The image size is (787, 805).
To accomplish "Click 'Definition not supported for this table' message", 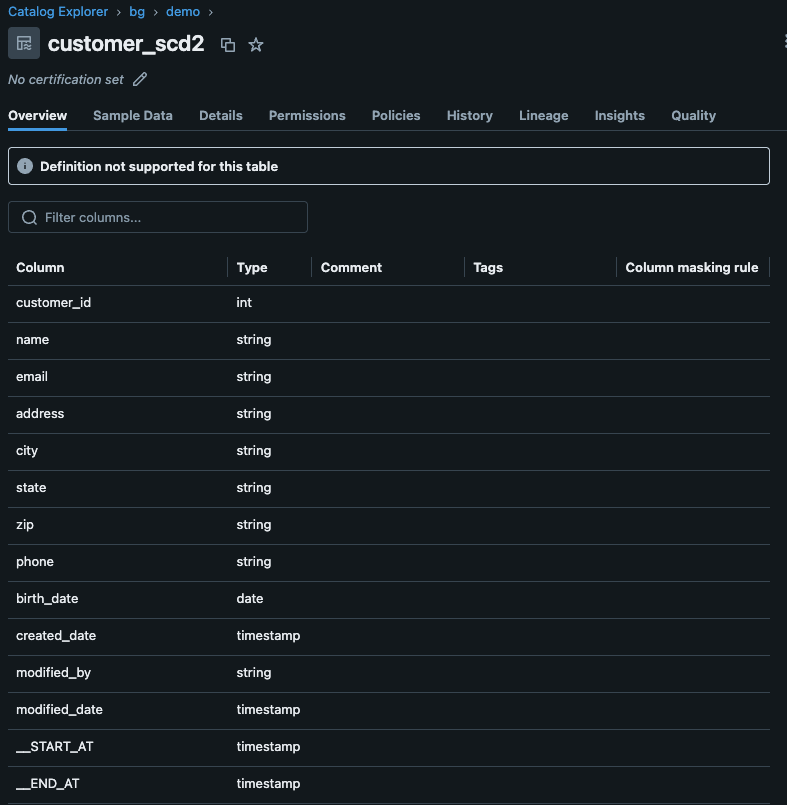I will (159, 166).
